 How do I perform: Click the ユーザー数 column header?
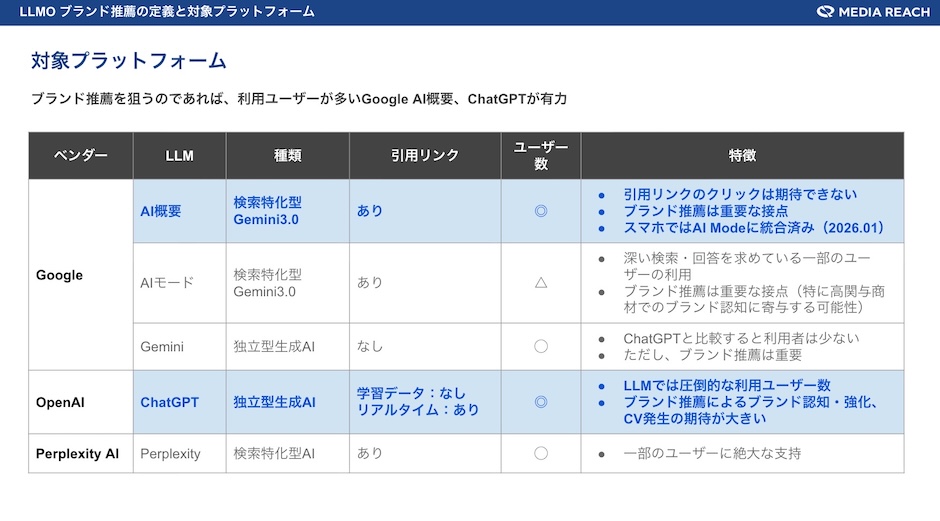click(x=541, y=156)
